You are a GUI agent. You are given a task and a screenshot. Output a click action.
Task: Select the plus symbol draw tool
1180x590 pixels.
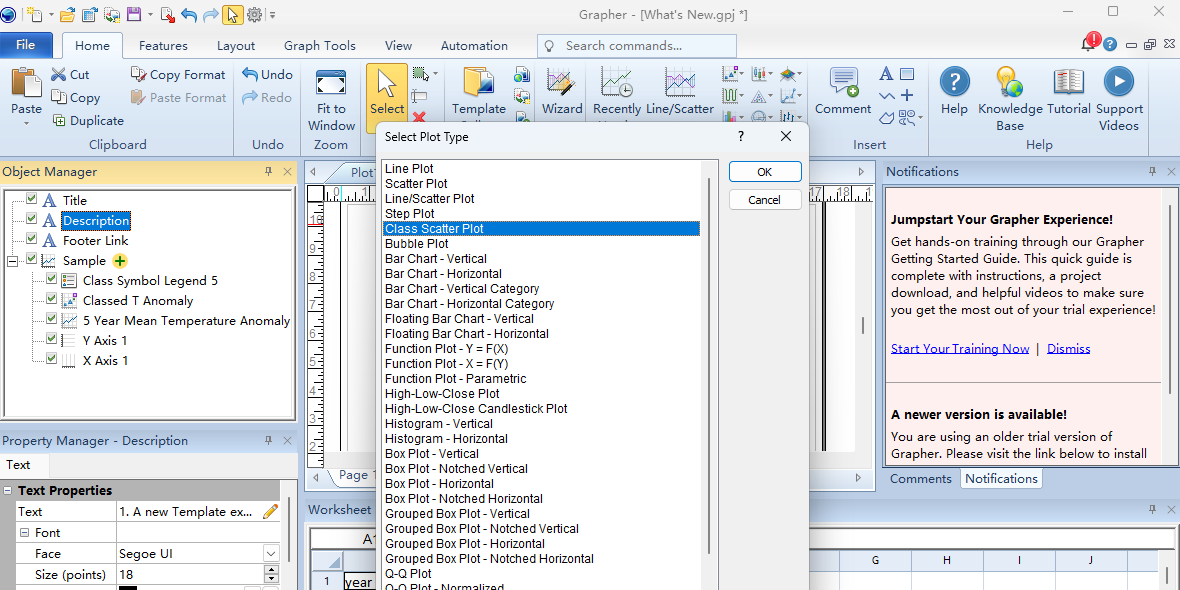click(x=907, y=96)
